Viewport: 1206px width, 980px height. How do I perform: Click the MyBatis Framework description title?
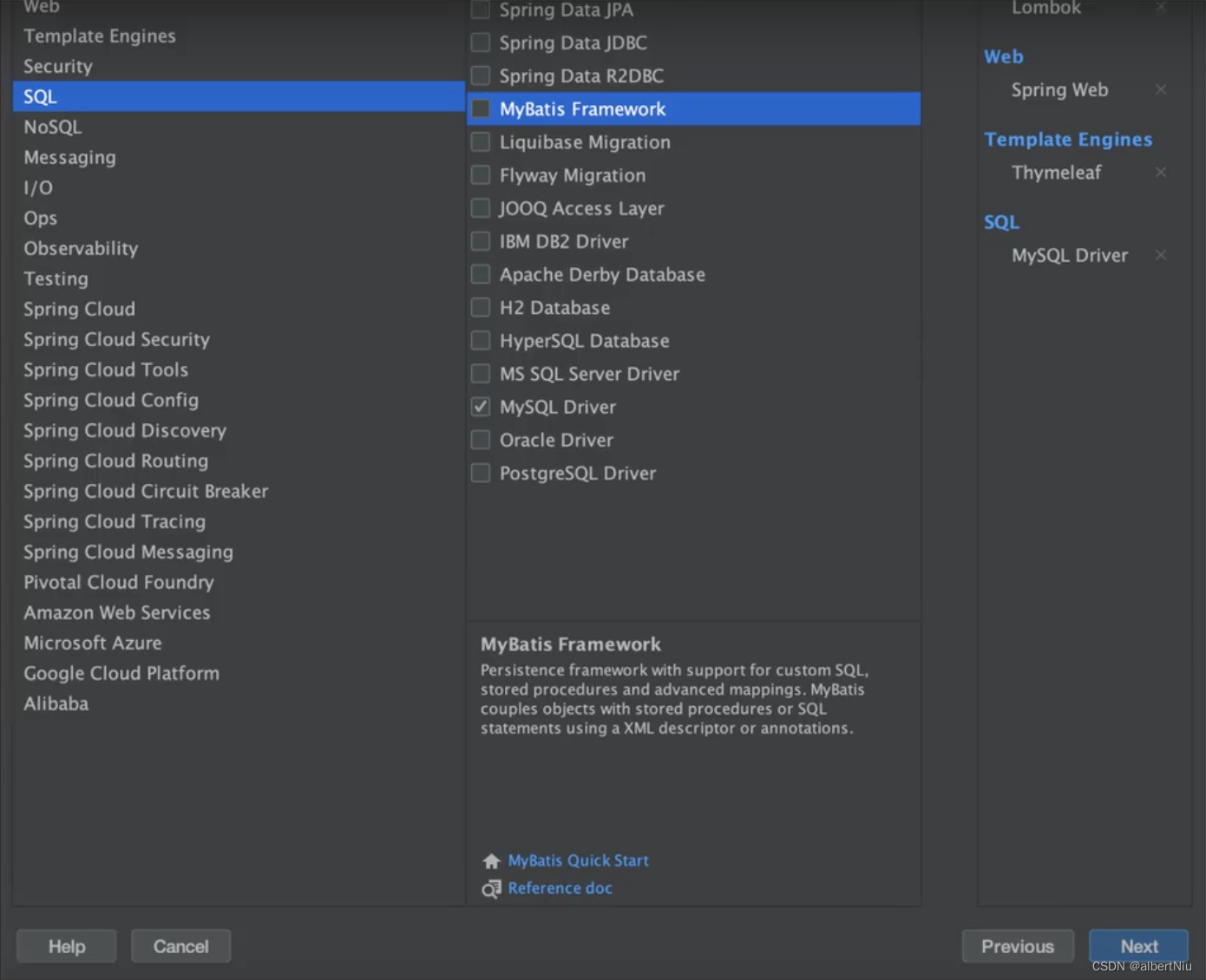(571, 644)
